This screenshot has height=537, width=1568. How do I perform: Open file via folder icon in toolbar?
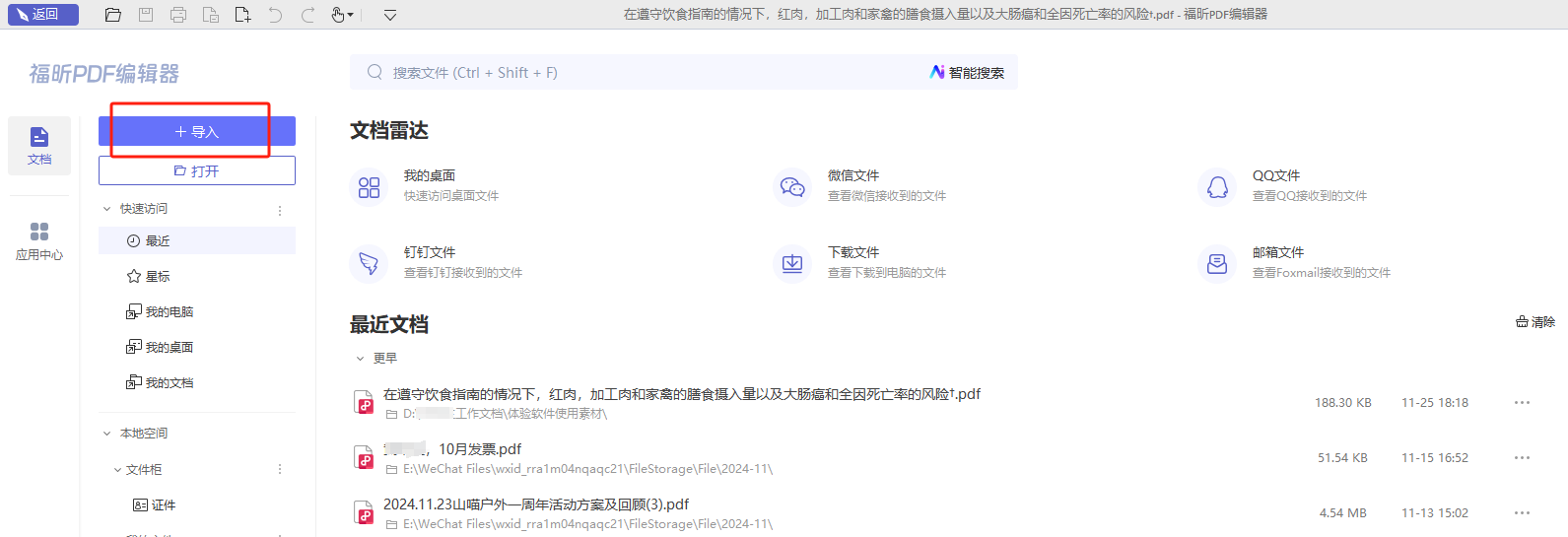coord(113,15)
